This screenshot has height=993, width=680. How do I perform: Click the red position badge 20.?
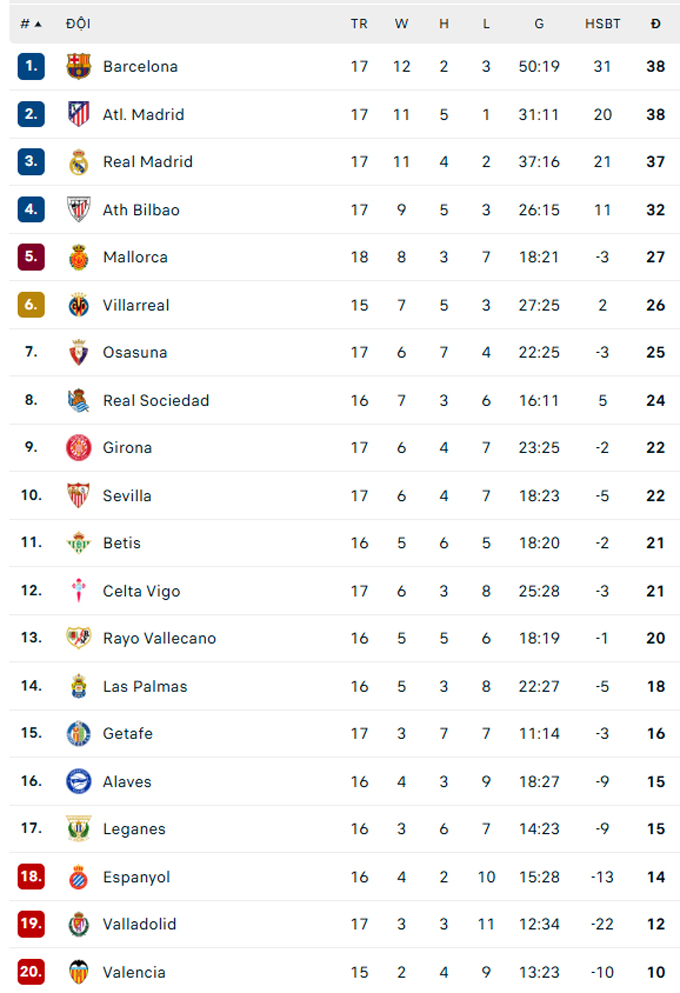point(31,971)
